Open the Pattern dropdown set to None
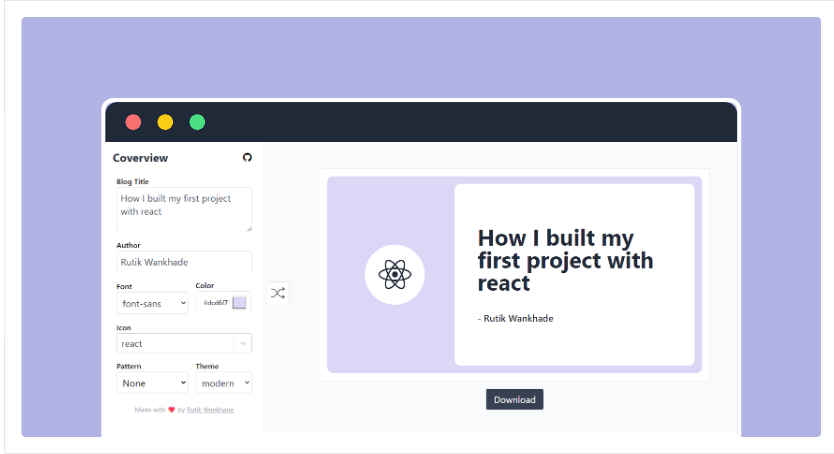The height and width of the screenshot is (454, 834). 153,383
